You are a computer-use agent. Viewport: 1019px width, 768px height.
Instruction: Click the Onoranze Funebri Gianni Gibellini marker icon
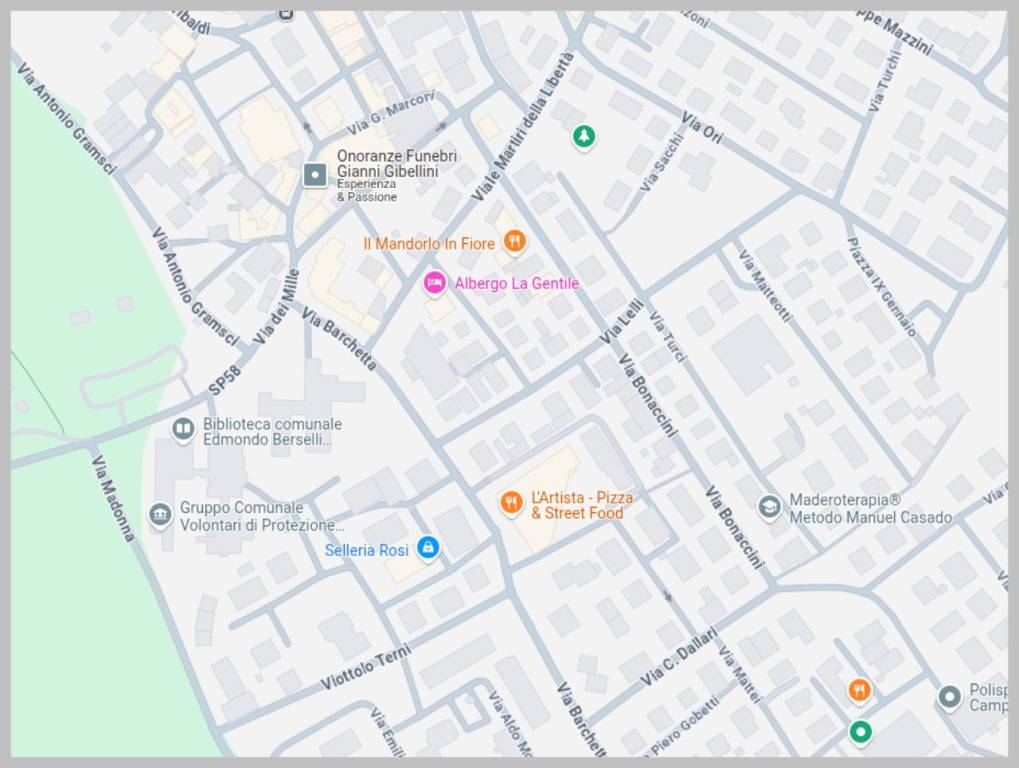315,176
